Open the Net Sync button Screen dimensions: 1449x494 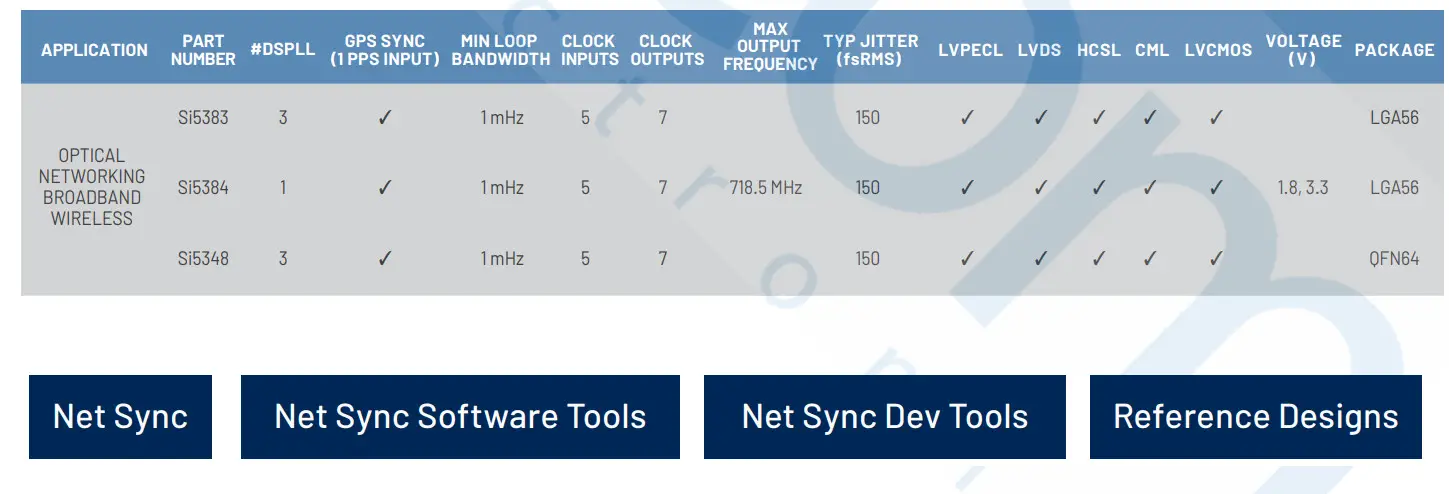coord(120,417)
